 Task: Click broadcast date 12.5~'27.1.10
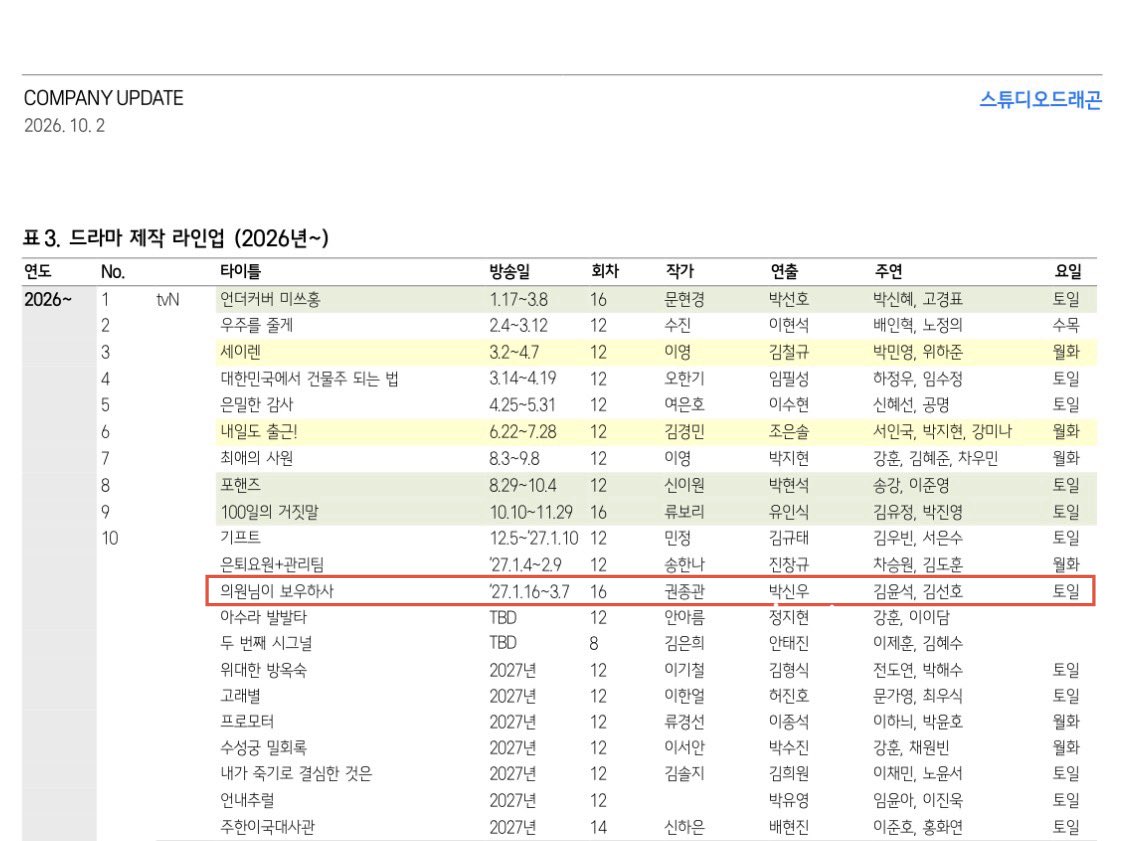pyautogui.click(x=534, y=538)
